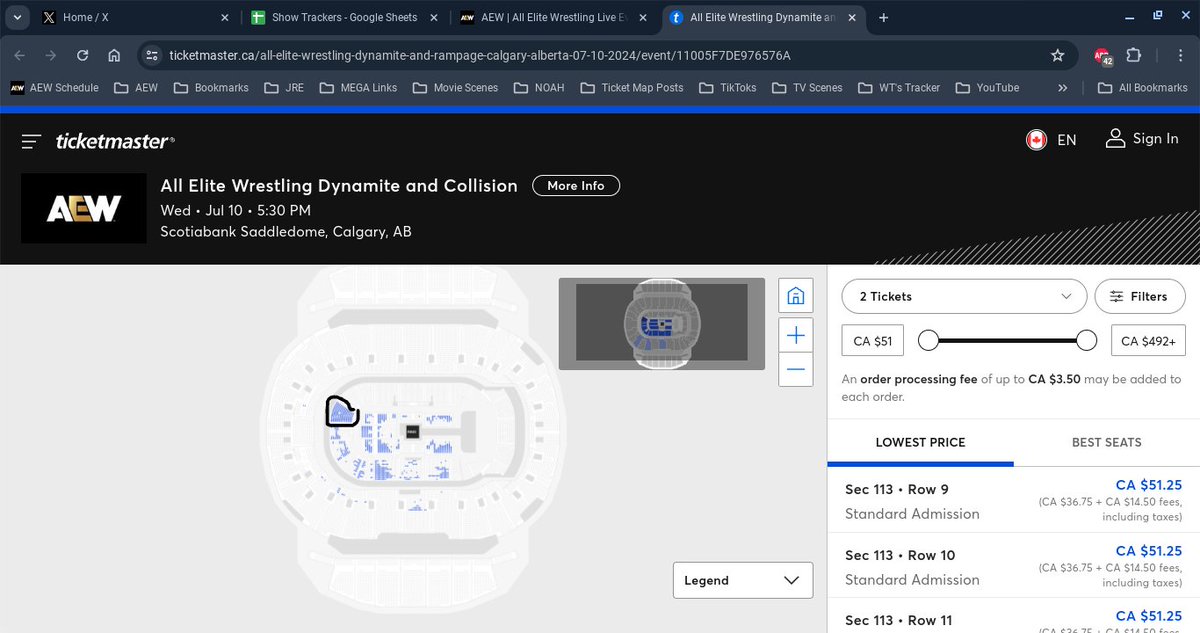Click the CA $51 minimum price field

click(x=873, y=341)
